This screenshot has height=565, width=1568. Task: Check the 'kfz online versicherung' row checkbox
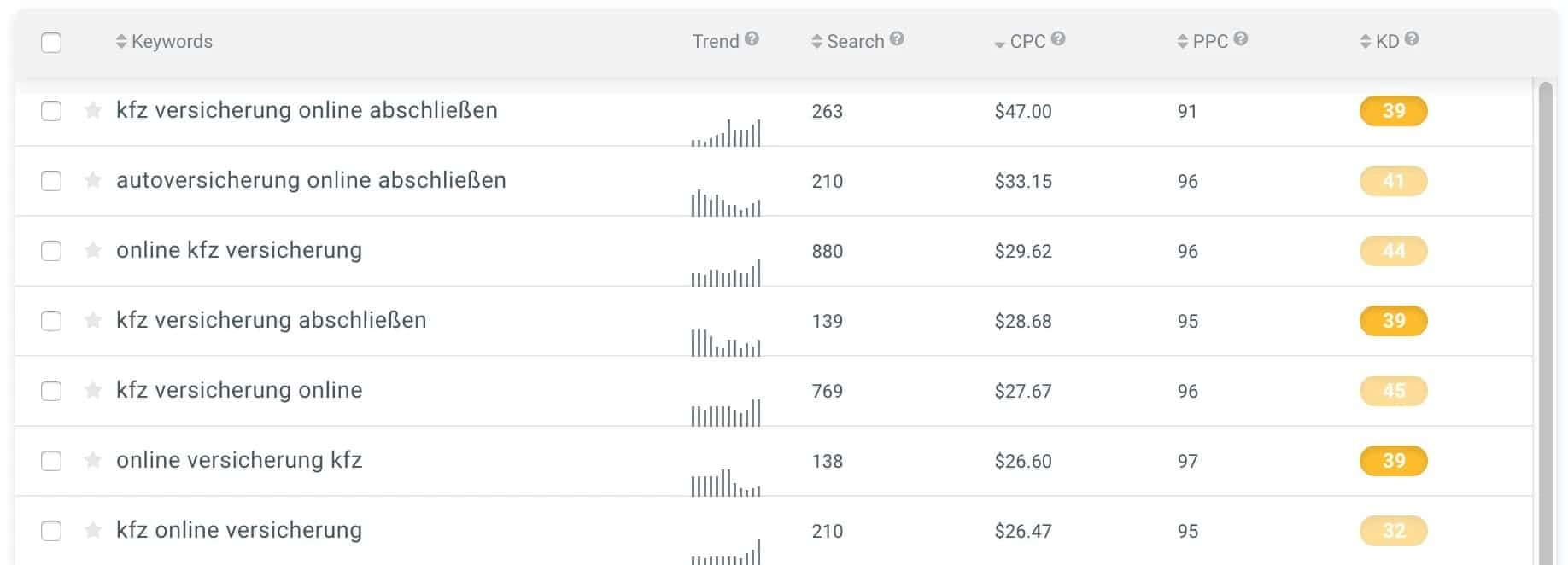51,530
